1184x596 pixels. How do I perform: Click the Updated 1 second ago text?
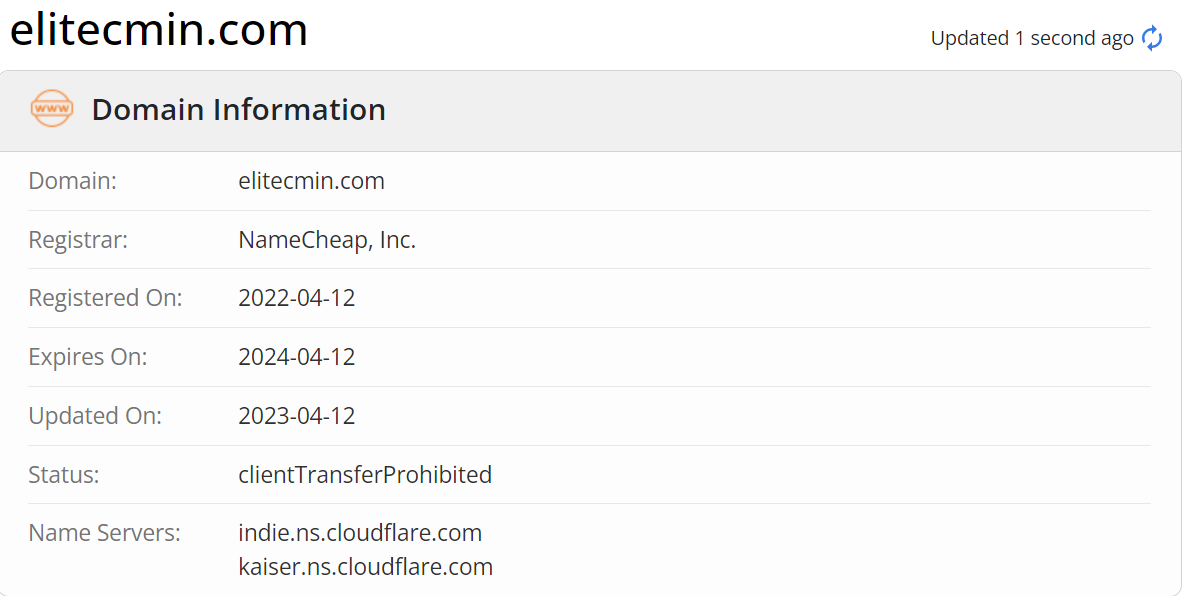tap(1032, 39)
